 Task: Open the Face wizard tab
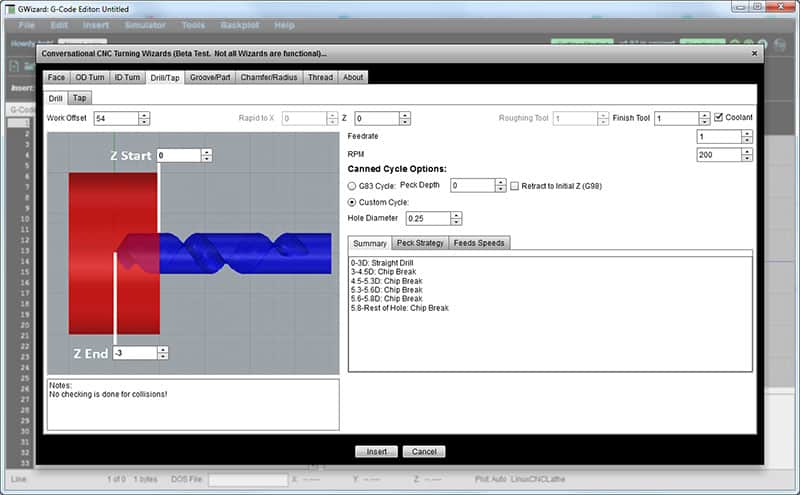pyautogui.click(x=56, y=78)
